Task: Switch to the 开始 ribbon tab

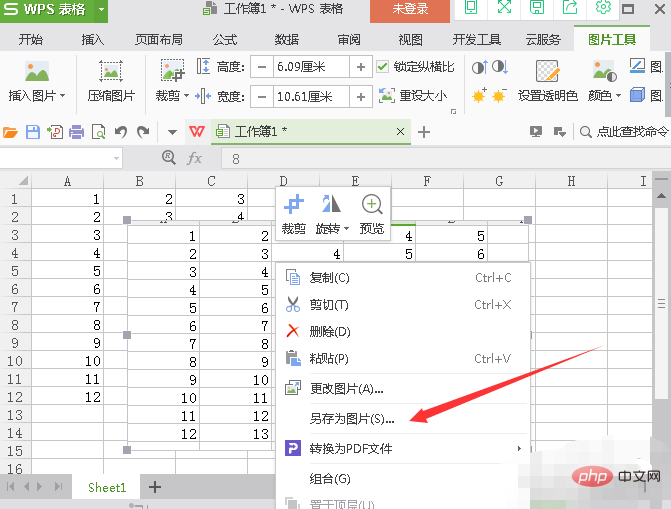Action: click(x=31, y=40)
